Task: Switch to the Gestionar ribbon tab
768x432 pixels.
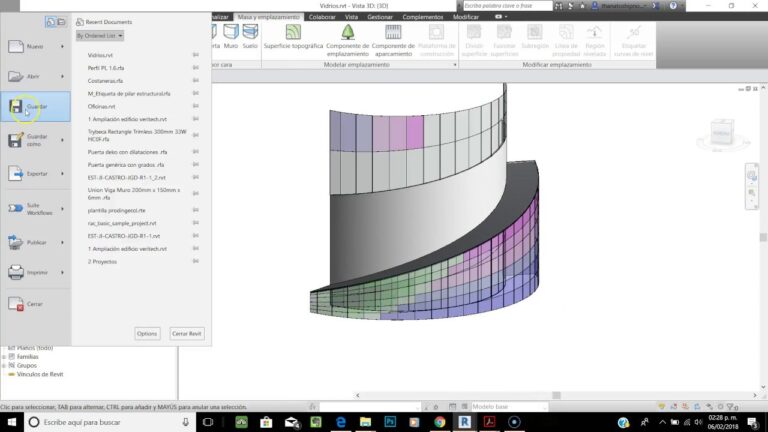Action: tap(380, 17)
